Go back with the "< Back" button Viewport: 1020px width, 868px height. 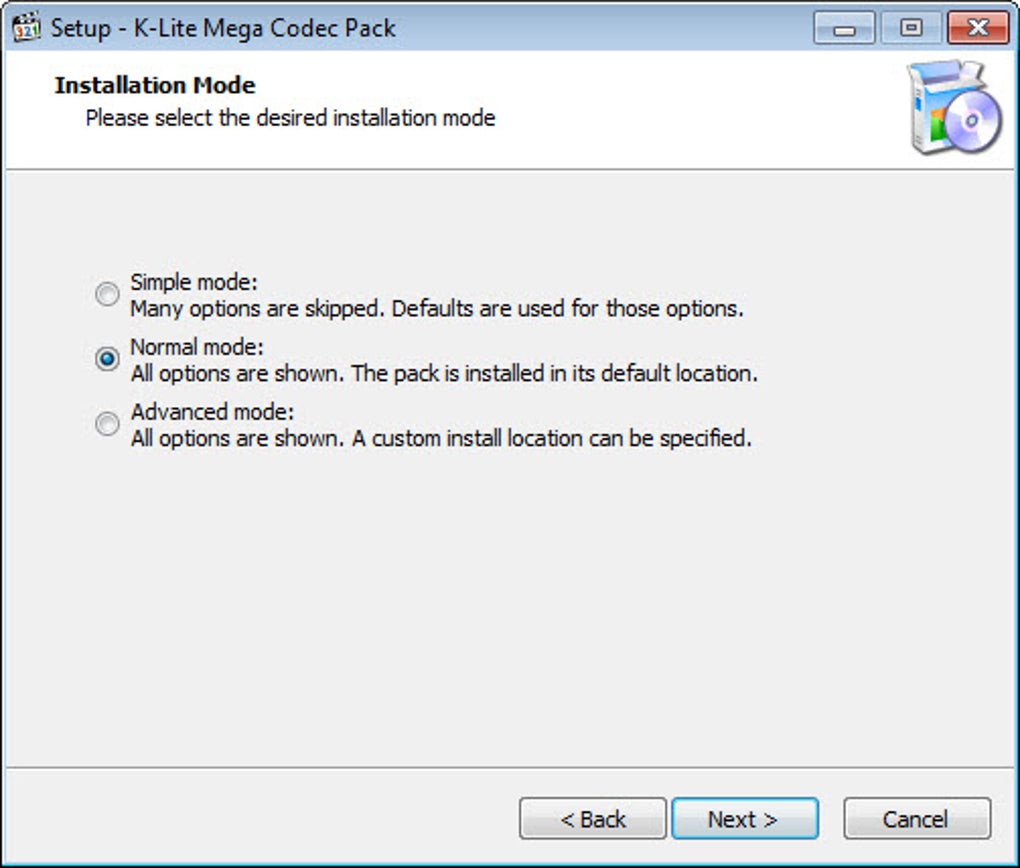[x=593, y=819]
